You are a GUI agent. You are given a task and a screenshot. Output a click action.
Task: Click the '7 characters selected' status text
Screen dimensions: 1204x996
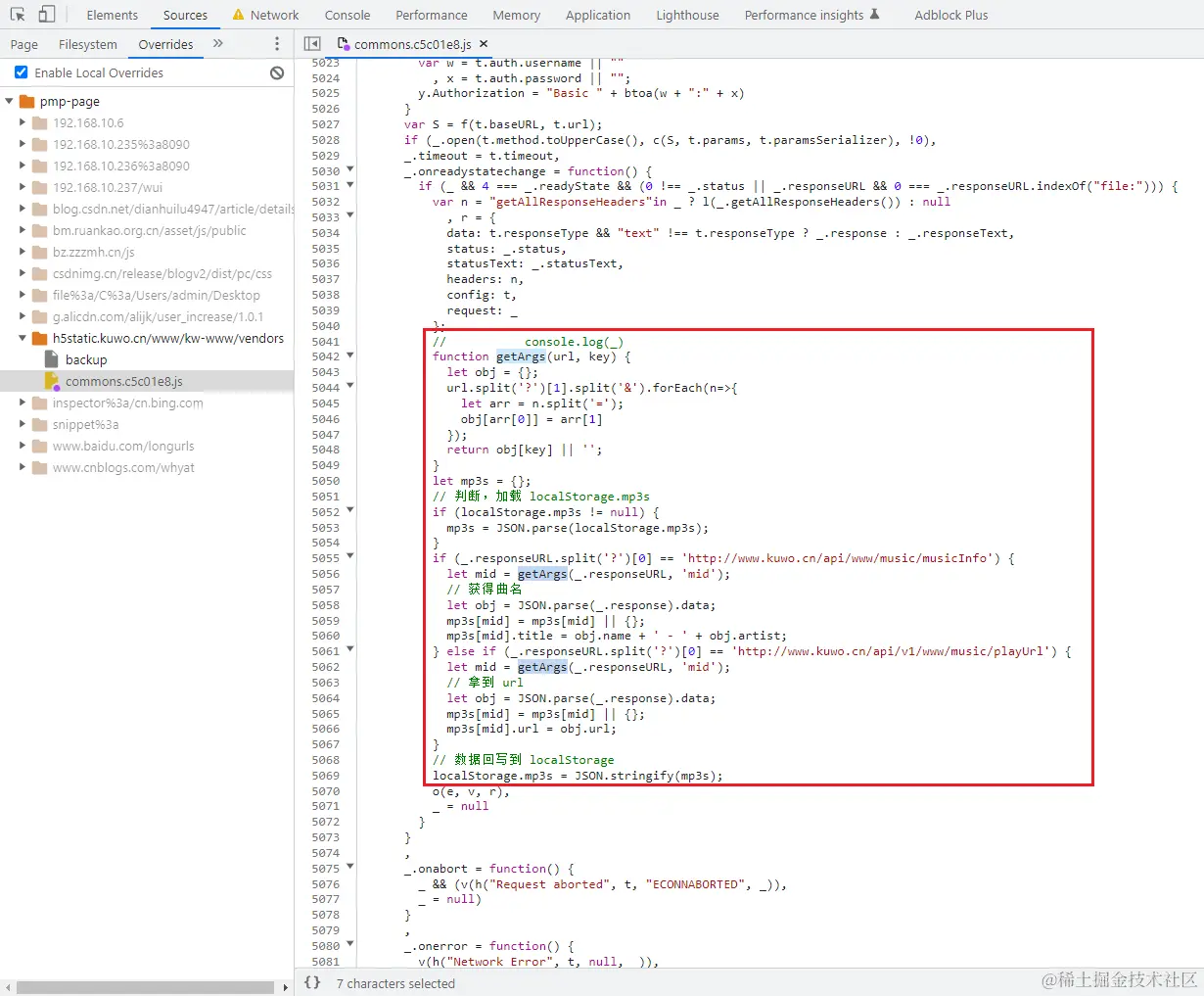(x=395, y=983)
